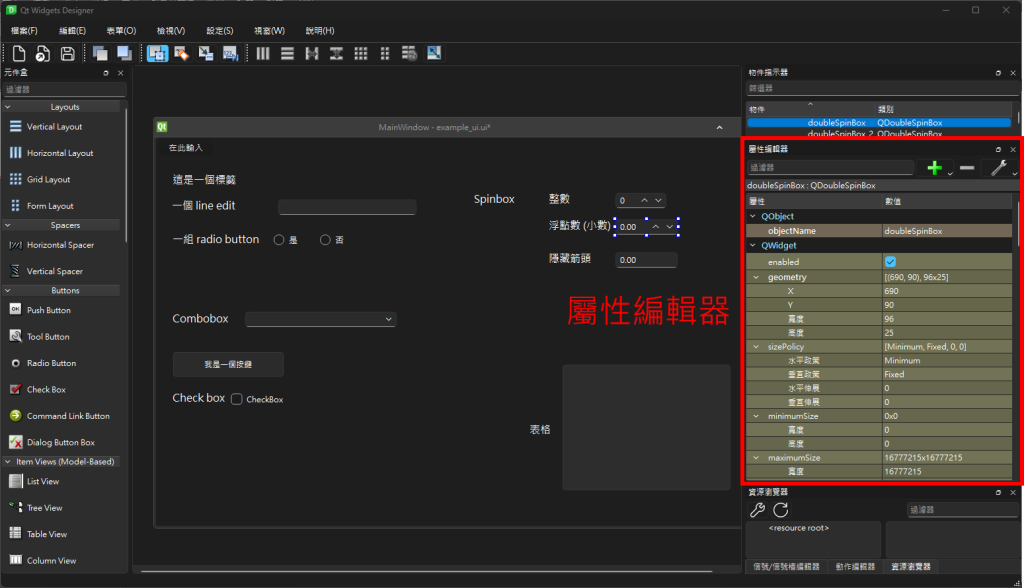Open the 設定(S) menu

220,31
